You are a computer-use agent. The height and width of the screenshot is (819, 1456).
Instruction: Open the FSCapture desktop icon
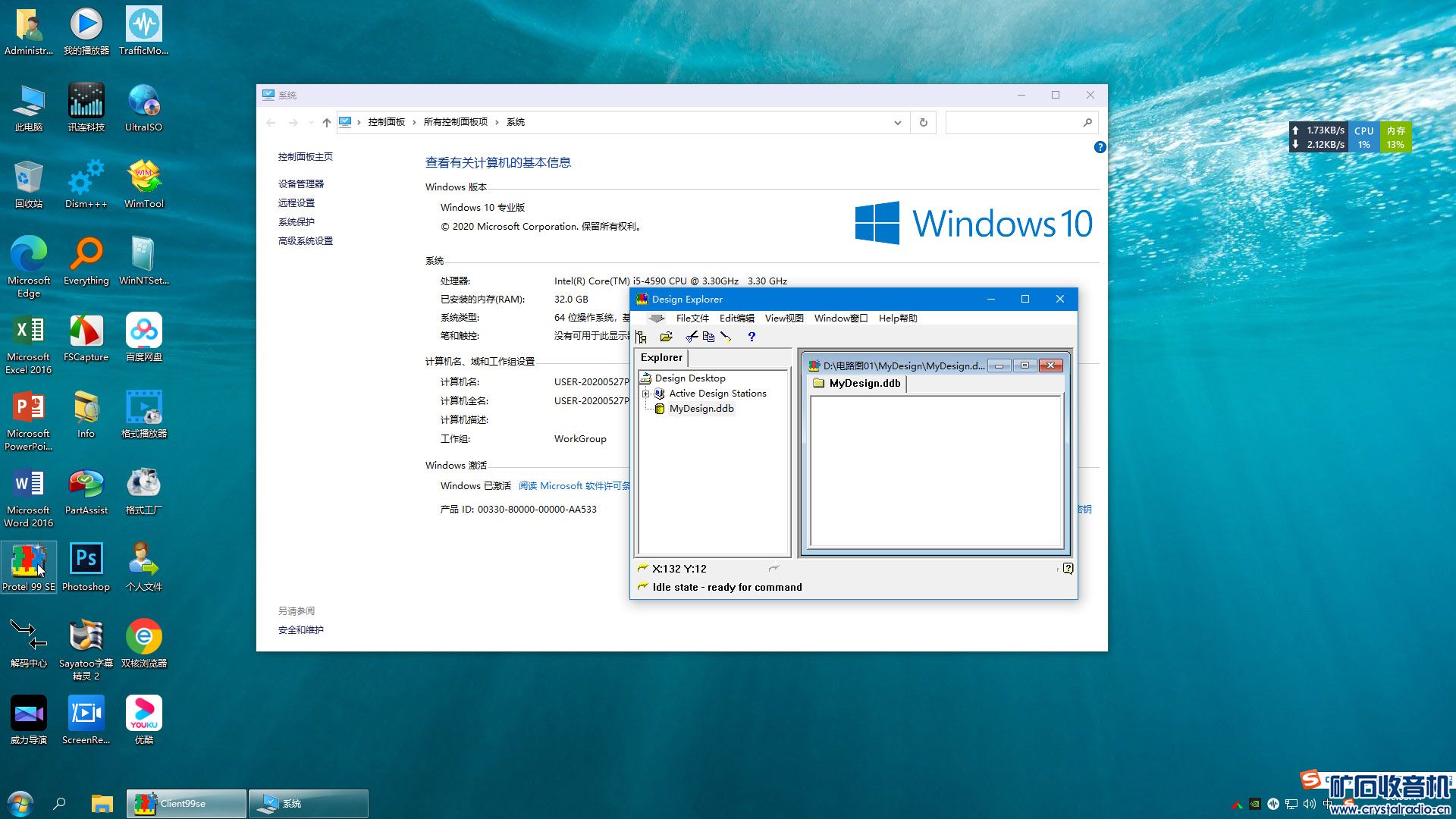86,337
